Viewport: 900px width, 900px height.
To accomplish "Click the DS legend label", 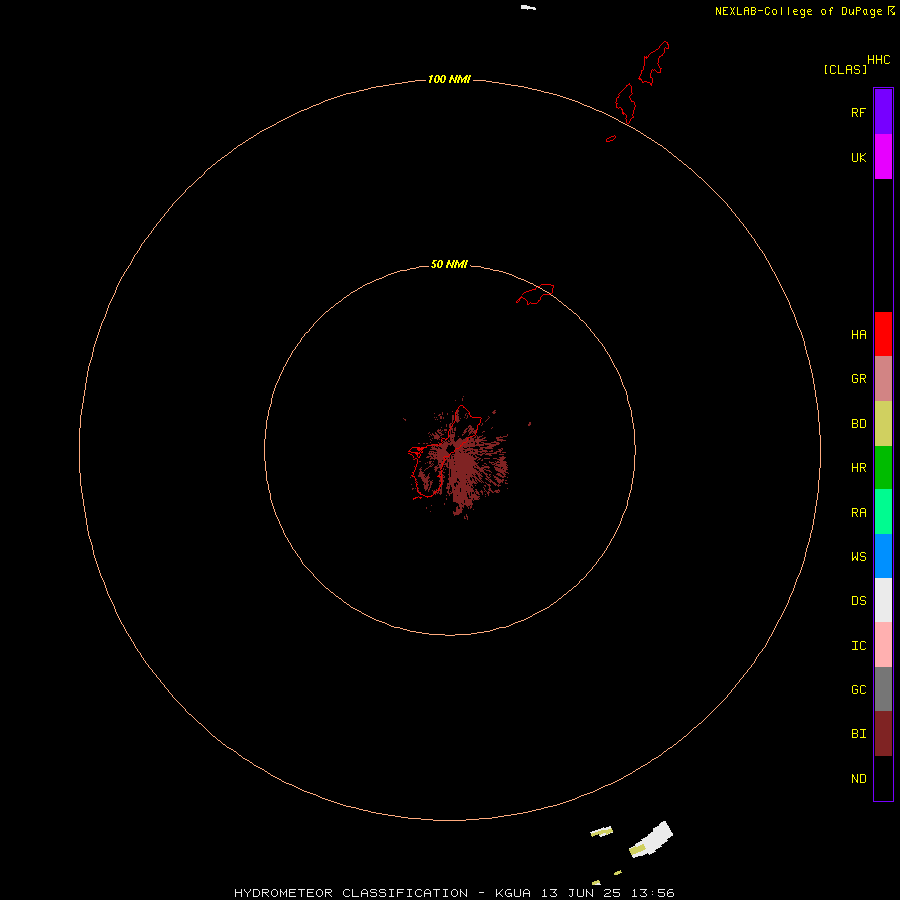I will pos(858,601).
